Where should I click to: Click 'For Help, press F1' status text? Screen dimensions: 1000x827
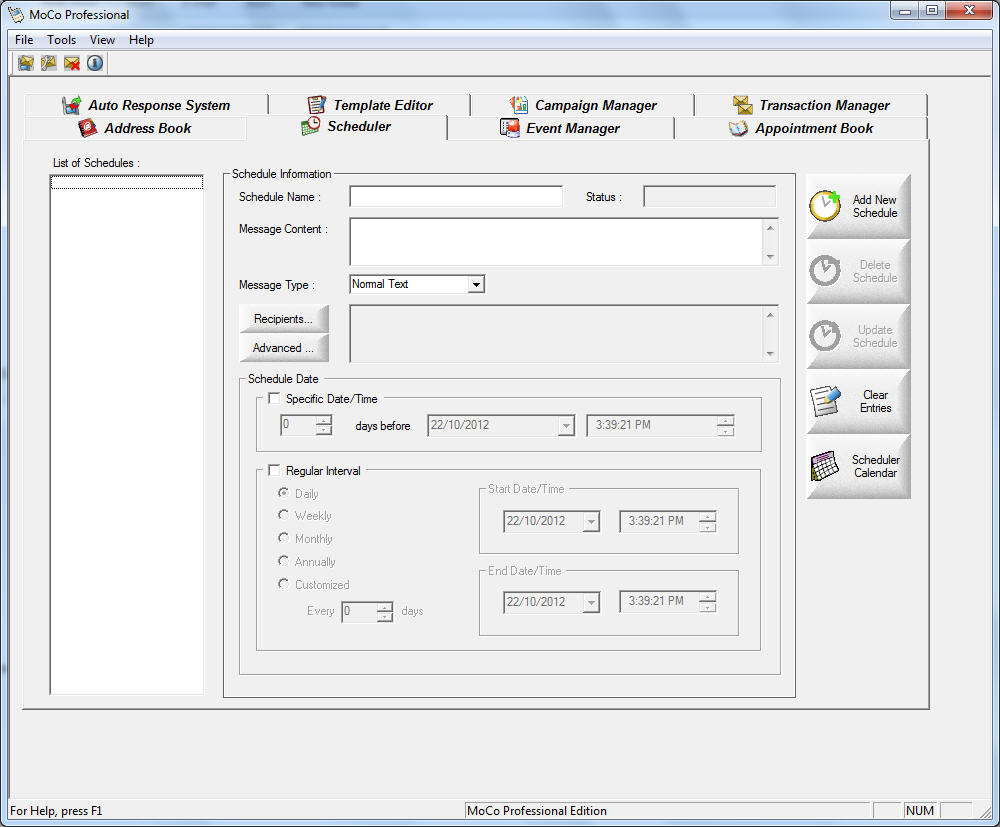tap(56, 811)
